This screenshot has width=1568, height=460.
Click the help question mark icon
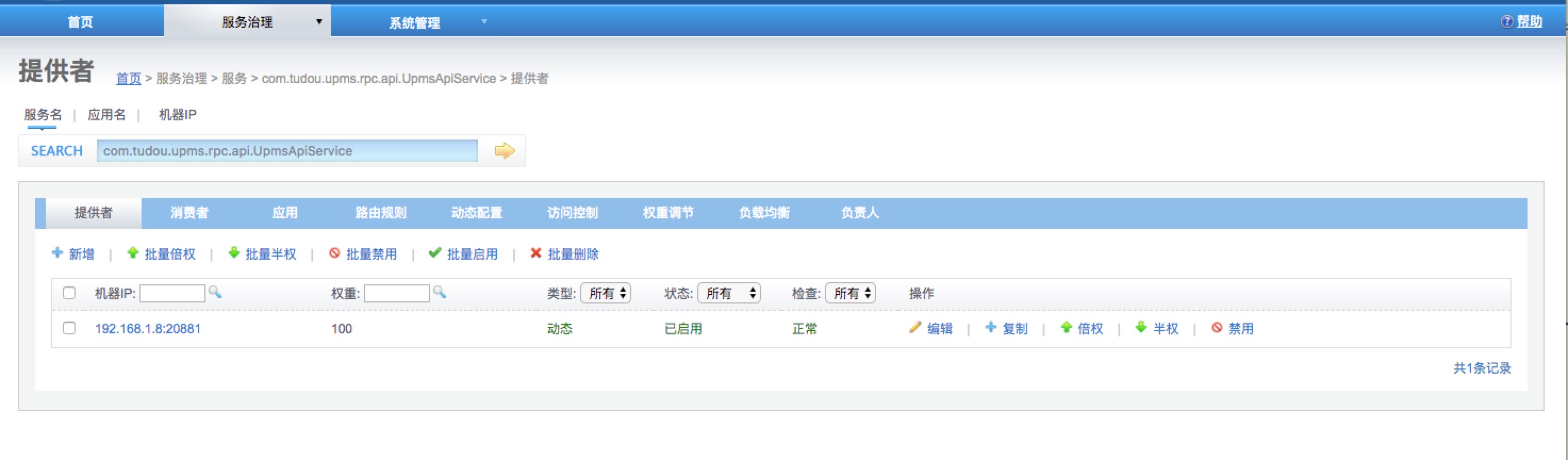(x=1506, y=22)
